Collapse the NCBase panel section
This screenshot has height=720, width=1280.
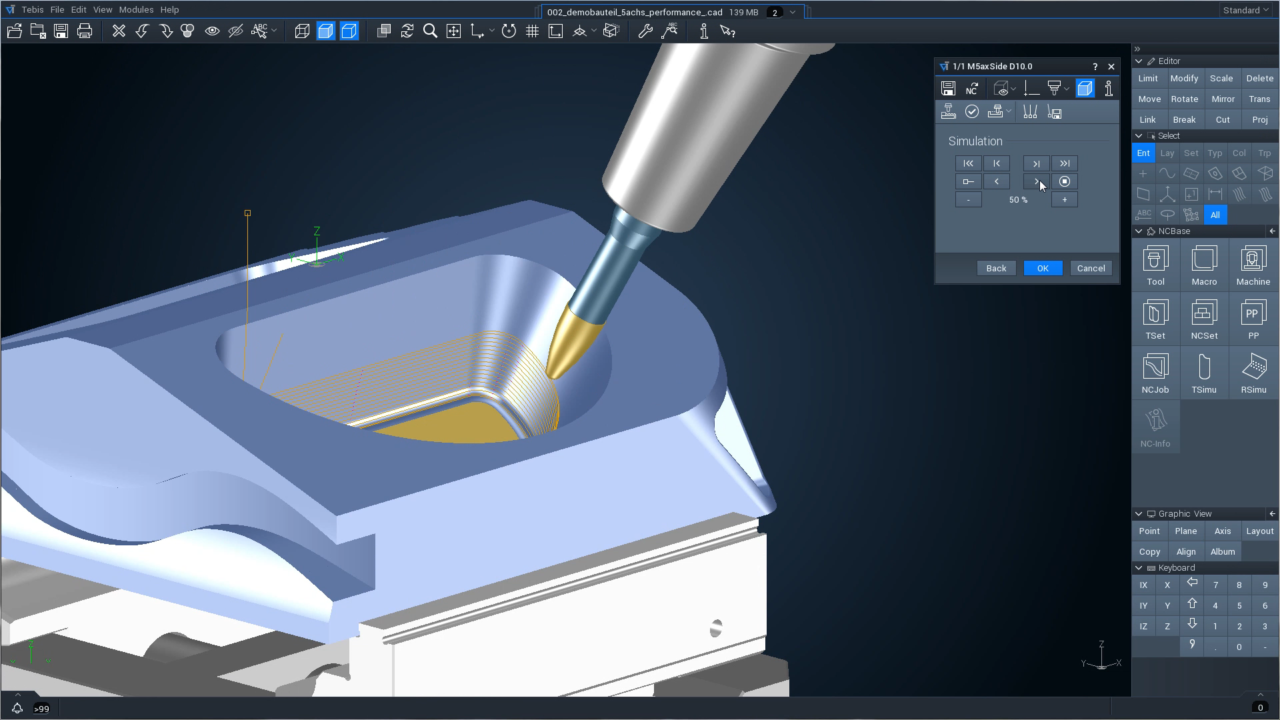[x=1139, y=231]
